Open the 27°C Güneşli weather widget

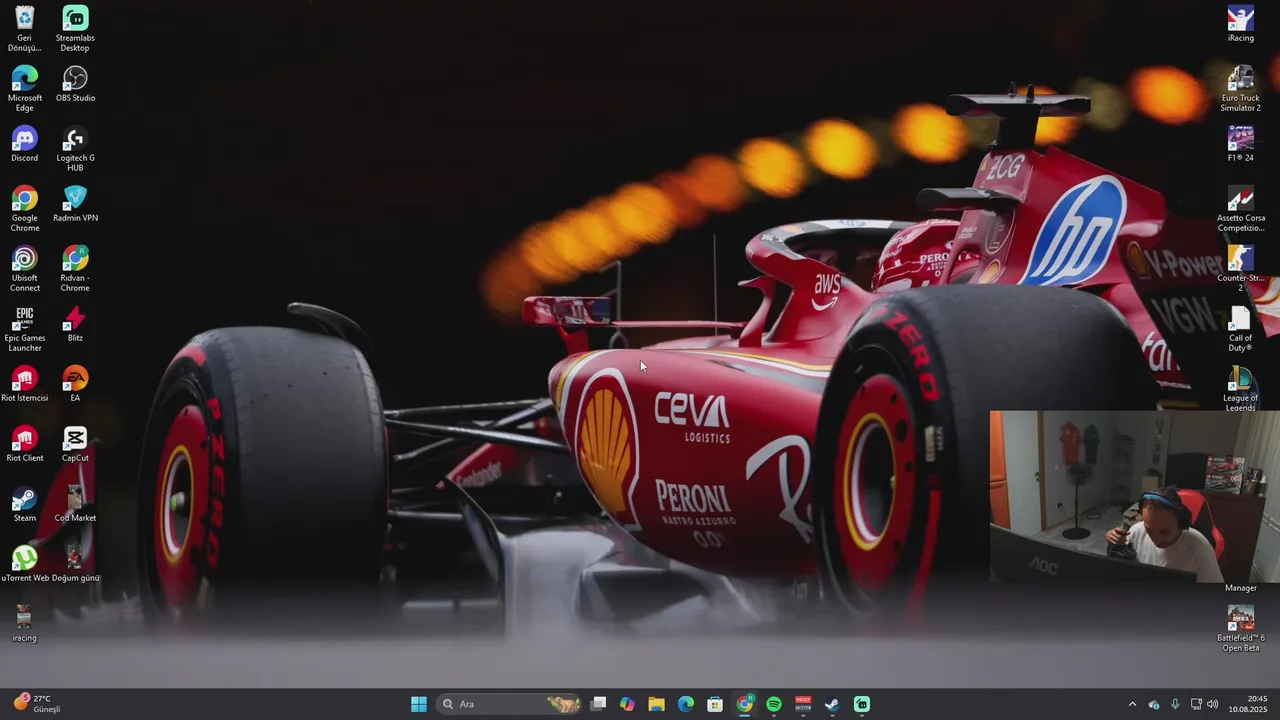36,704
